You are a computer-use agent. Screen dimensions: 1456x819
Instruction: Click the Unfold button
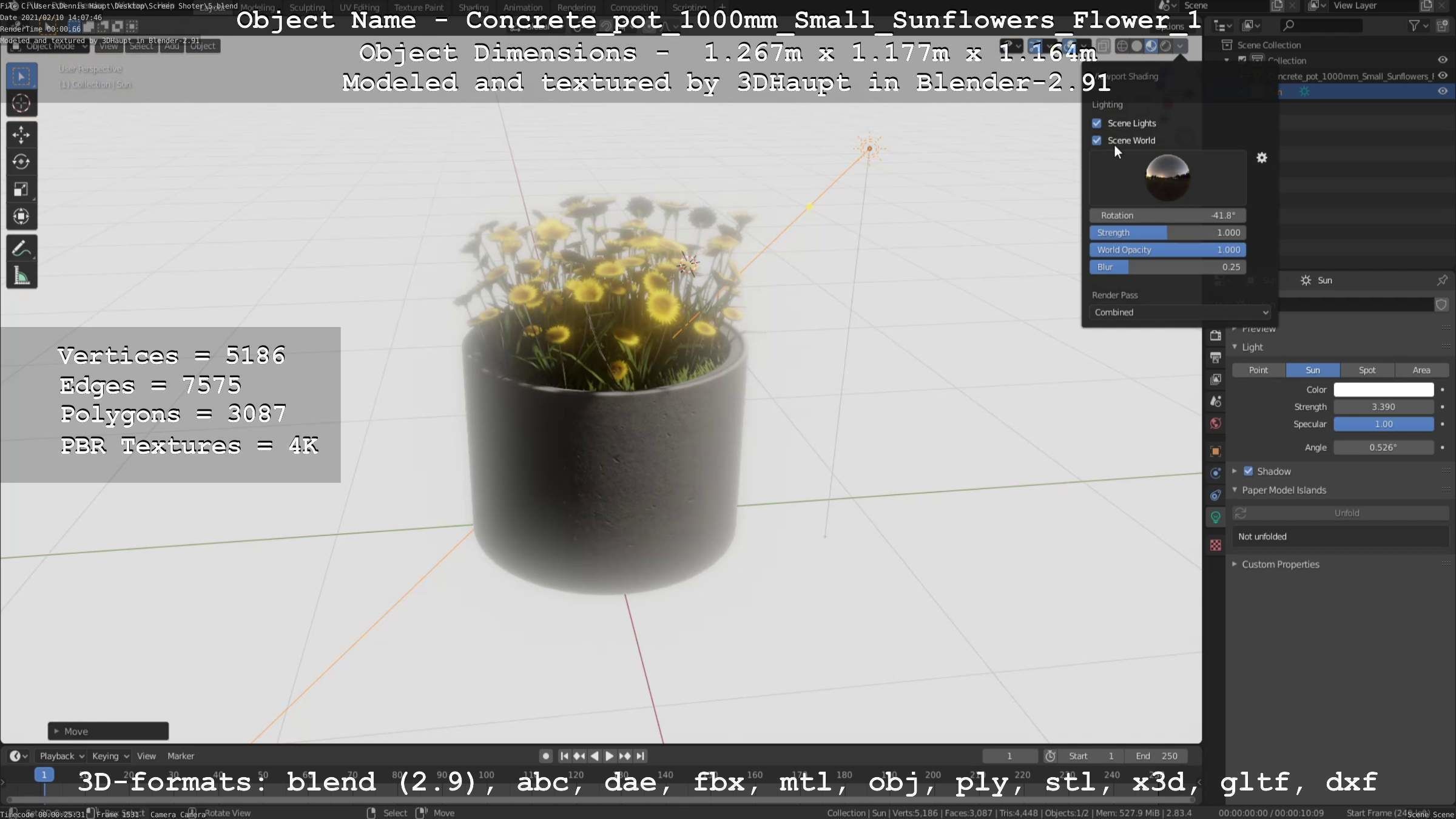1341,513
